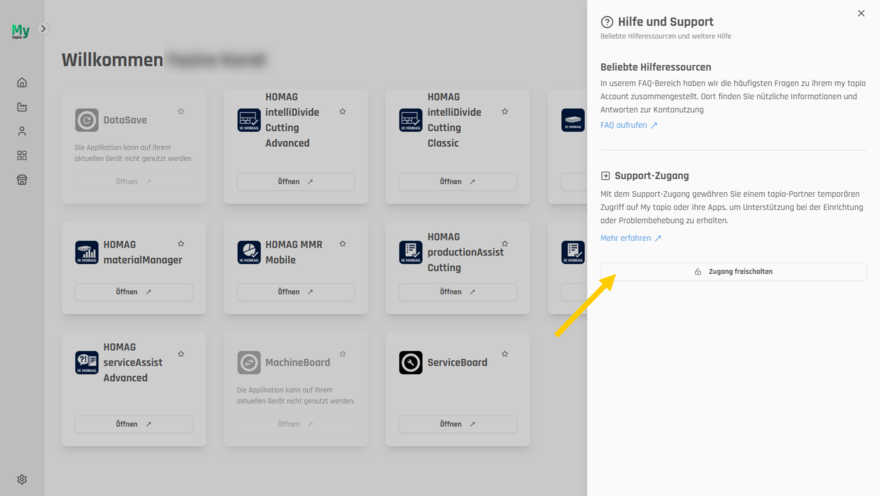Open the FAQ aufrufen link
Viewport: 880px width, 496px height.
(x=629, y=125)
